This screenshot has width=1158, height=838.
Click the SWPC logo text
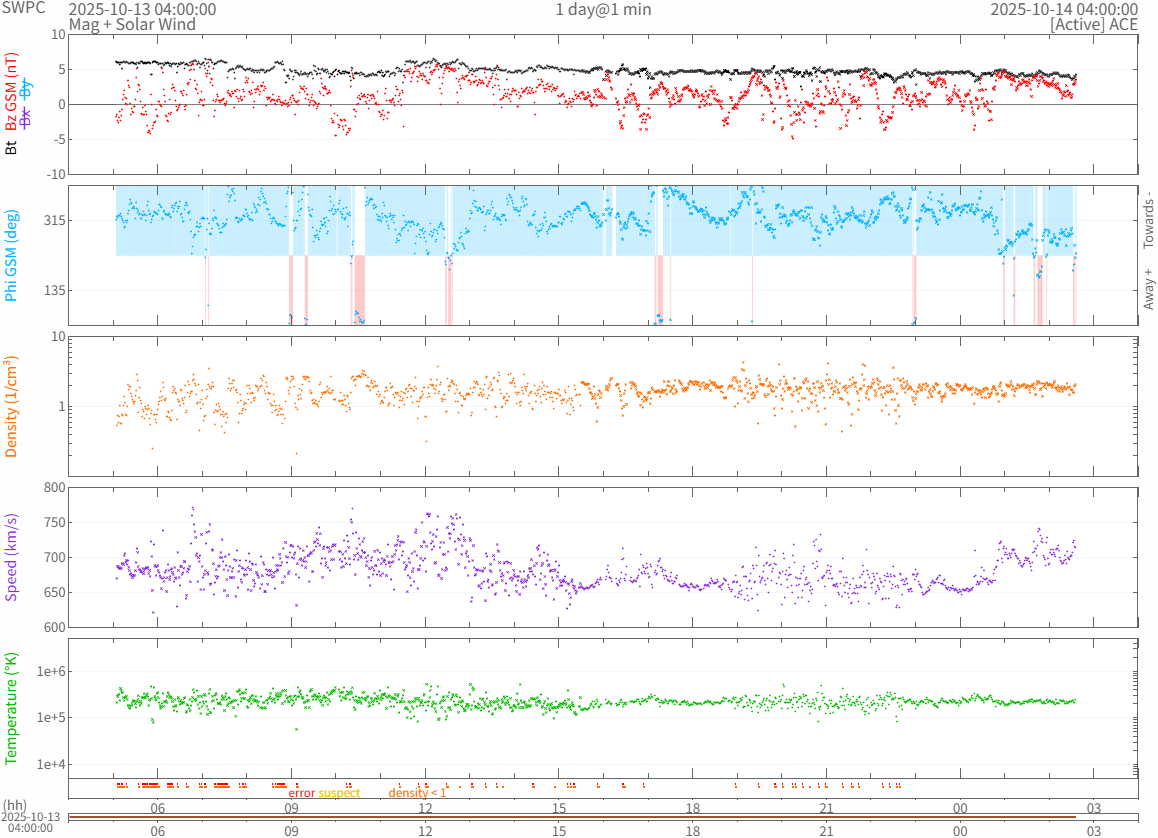pyautogui.click(x=24, y=8)
